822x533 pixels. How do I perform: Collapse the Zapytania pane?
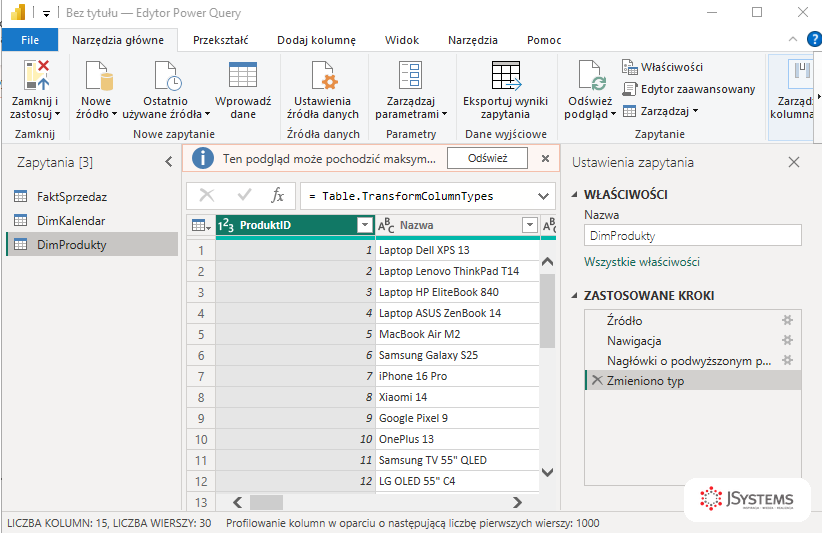click(x=169, y=162)
